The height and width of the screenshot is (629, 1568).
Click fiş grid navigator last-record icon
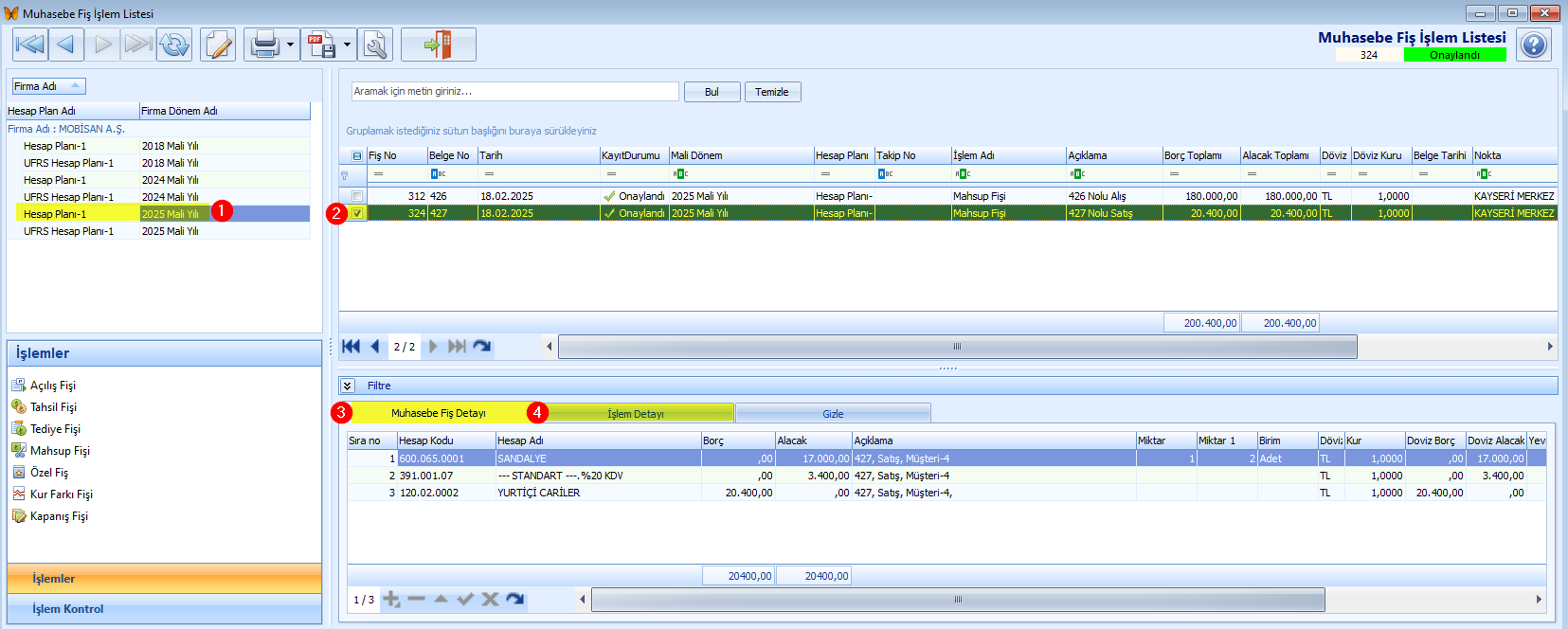tap(457, 347)
